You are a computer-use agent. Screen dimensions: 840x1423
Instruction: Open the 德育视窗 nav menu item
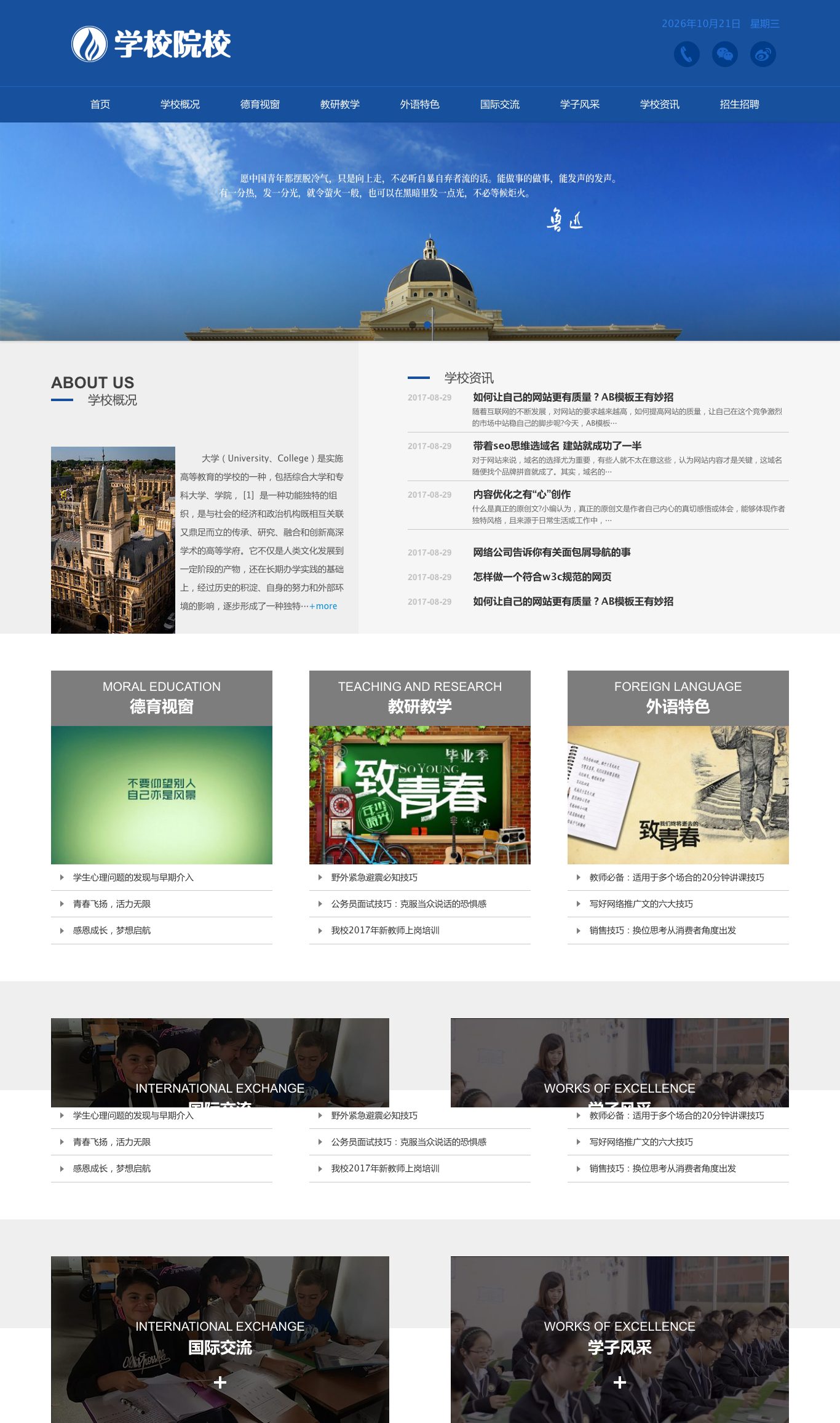260,105
